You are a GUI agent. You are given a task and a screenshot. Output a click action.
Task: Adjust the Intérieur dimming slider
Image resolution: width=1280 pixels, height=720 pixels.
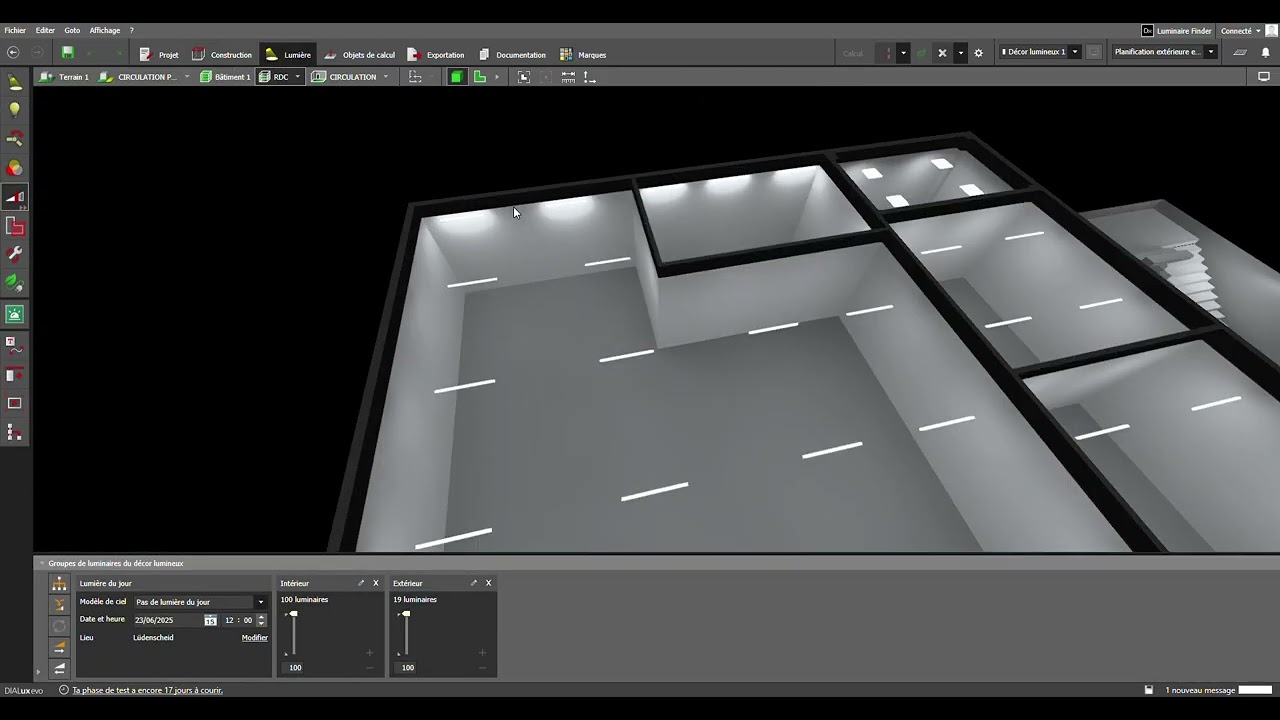[x=293, y=633]
